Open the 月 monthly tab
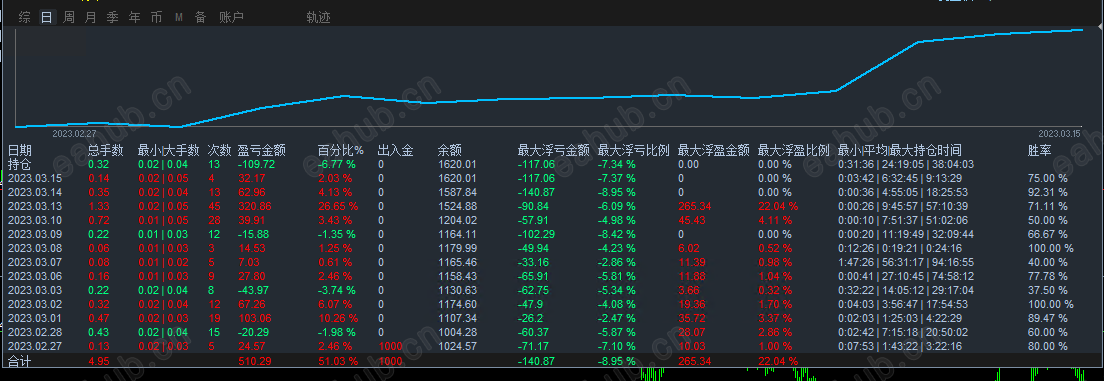 [90, 18]
